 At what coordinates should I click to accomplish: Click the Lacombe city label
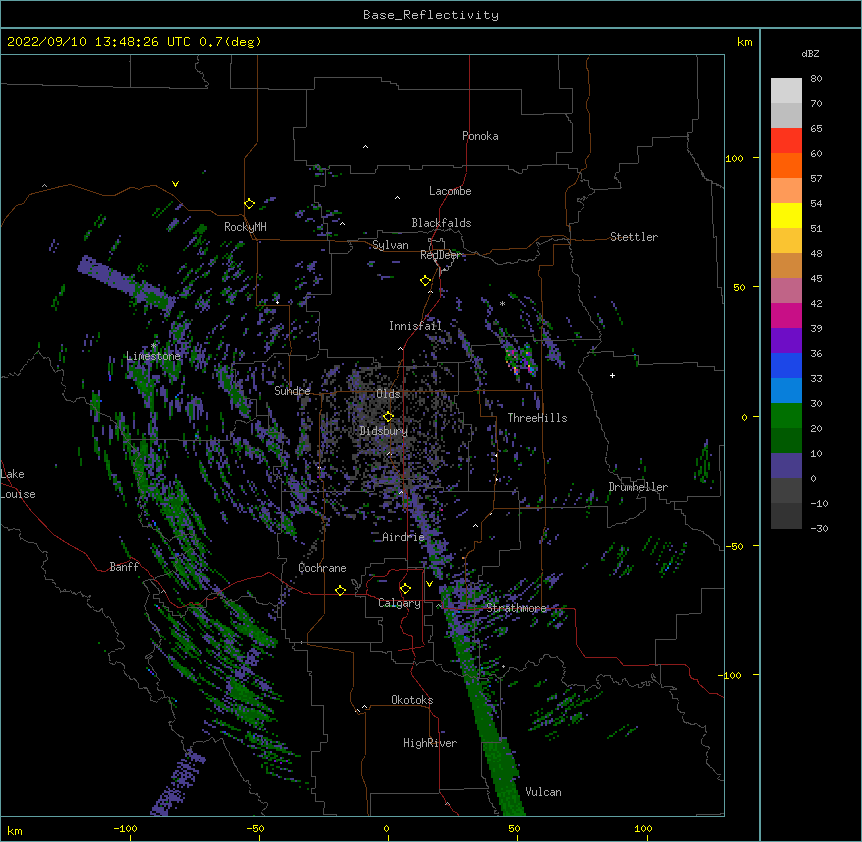pyautogui.click(x=450, y=191)
